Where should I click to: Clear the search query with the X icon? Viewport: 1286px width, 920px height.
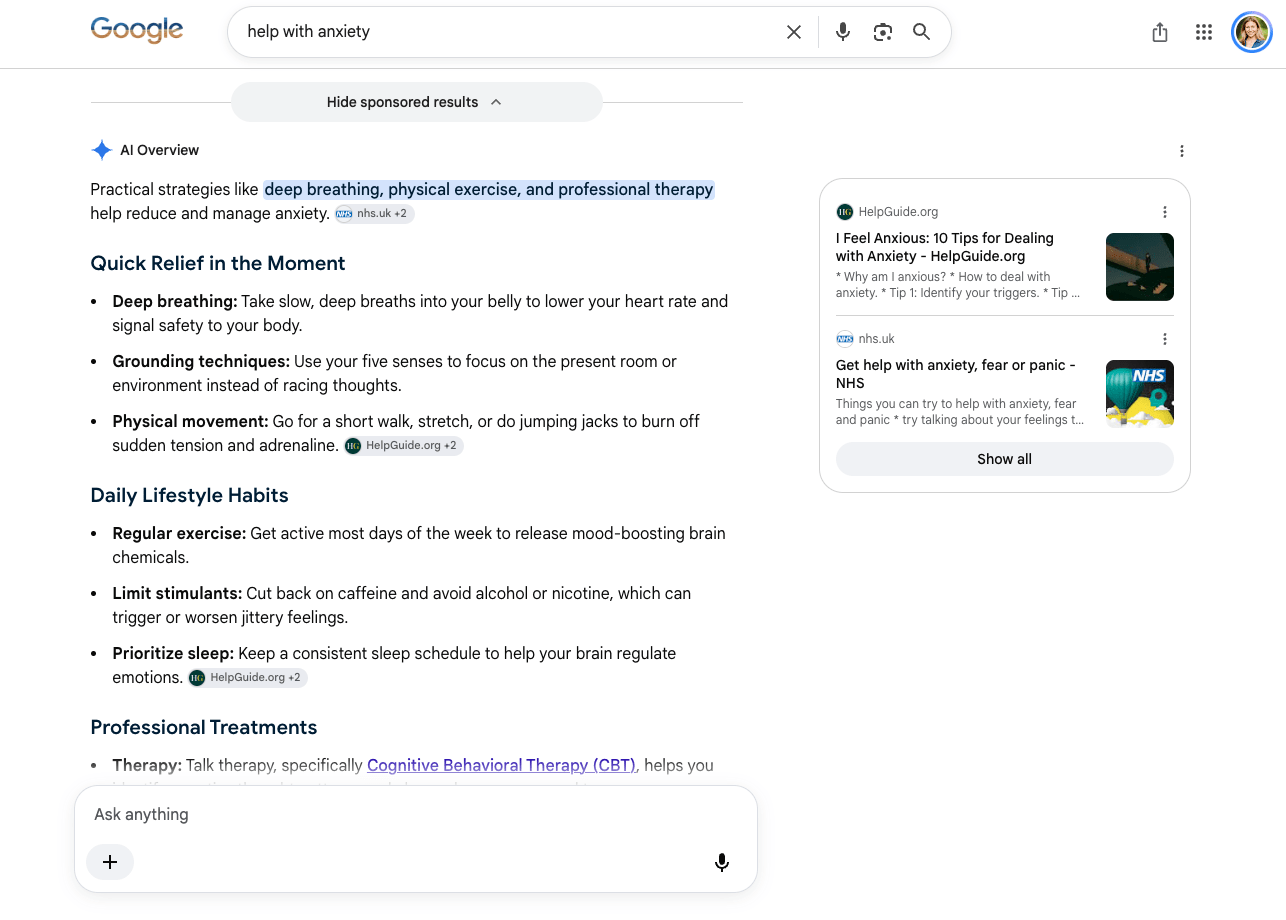coord(794,32)
